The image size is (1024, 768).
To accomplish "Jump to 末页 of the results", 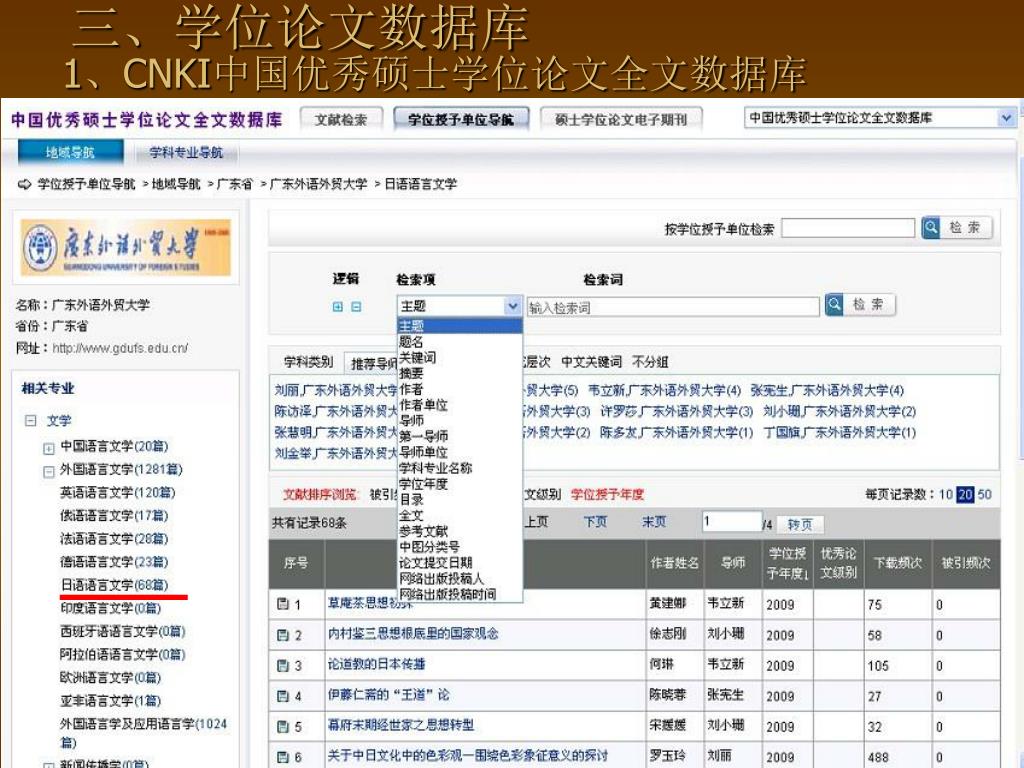I will coord(654,522).
